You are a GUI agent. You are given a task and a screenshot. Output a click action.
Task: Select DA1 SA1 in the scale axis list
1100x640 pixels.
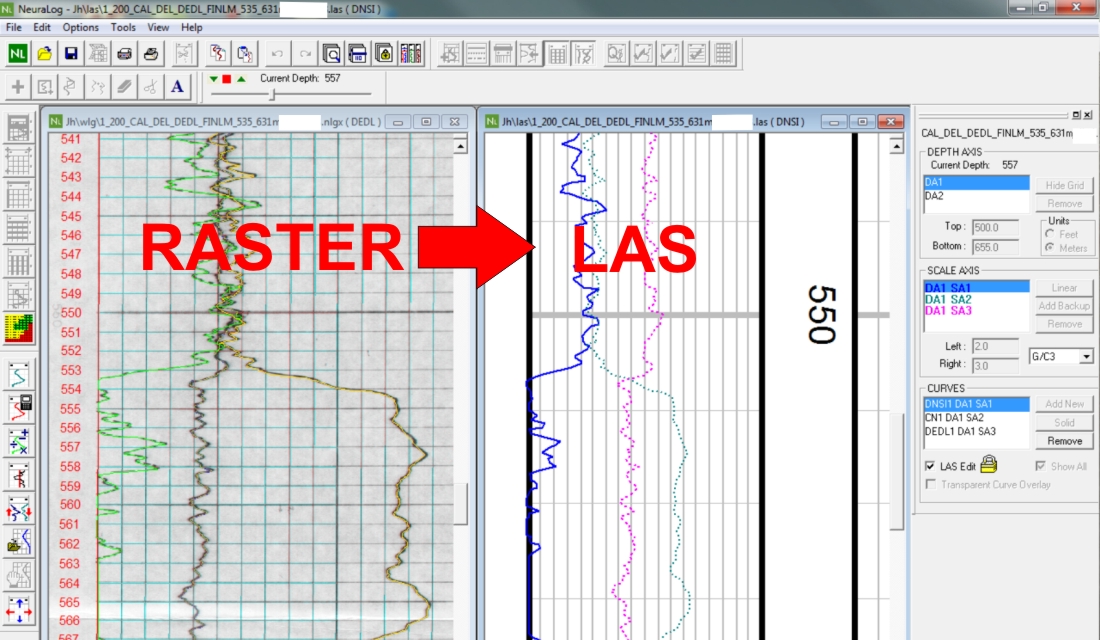tap(977, 288)
